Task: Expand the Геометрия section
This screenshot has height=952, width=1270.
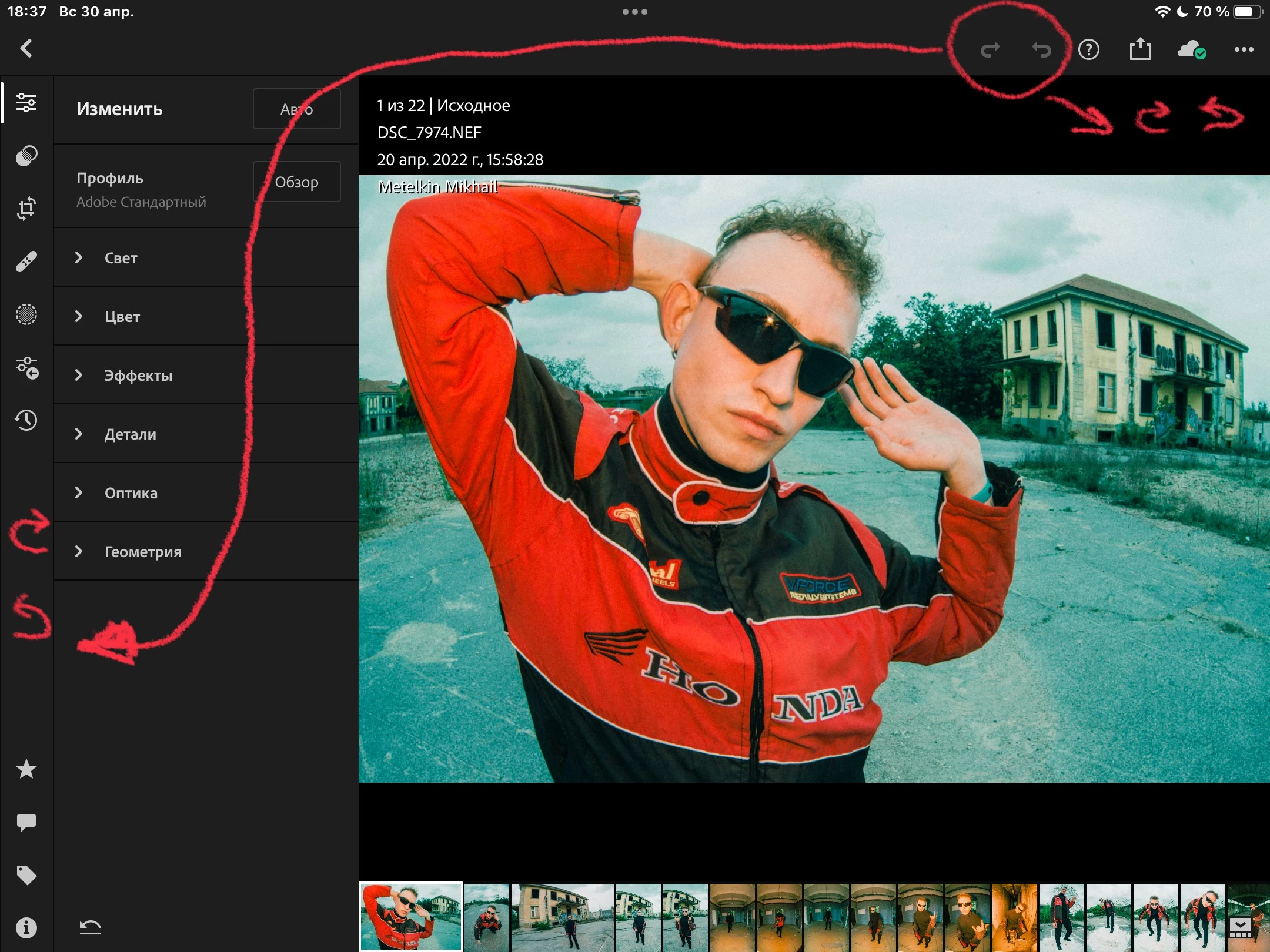Action: 142,551
